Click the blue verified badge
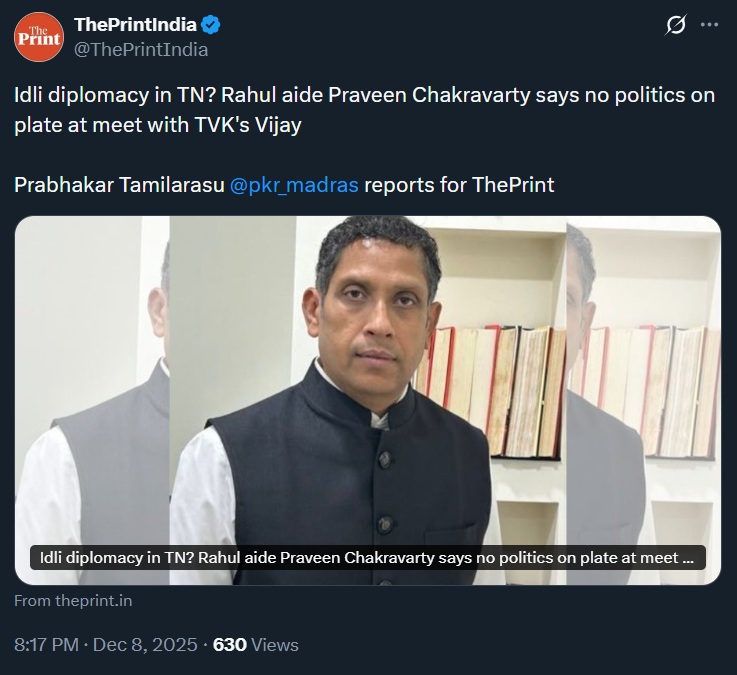Viewport: 737px width, 675px height. click(x=211, y=26)
